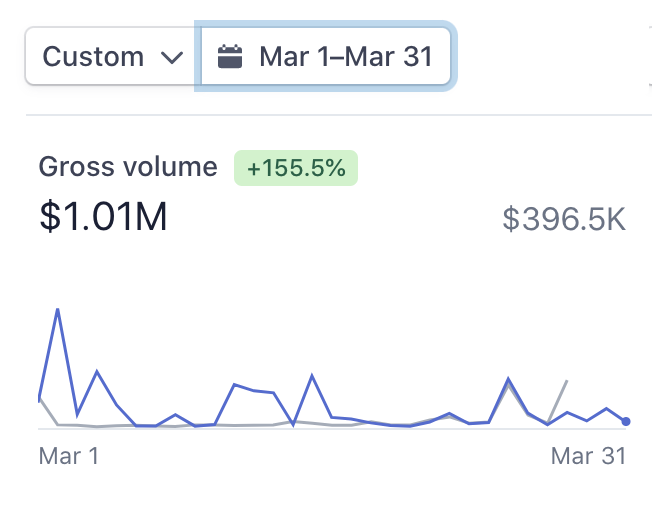Click the tallest blue peak near Mar 1

58,309
